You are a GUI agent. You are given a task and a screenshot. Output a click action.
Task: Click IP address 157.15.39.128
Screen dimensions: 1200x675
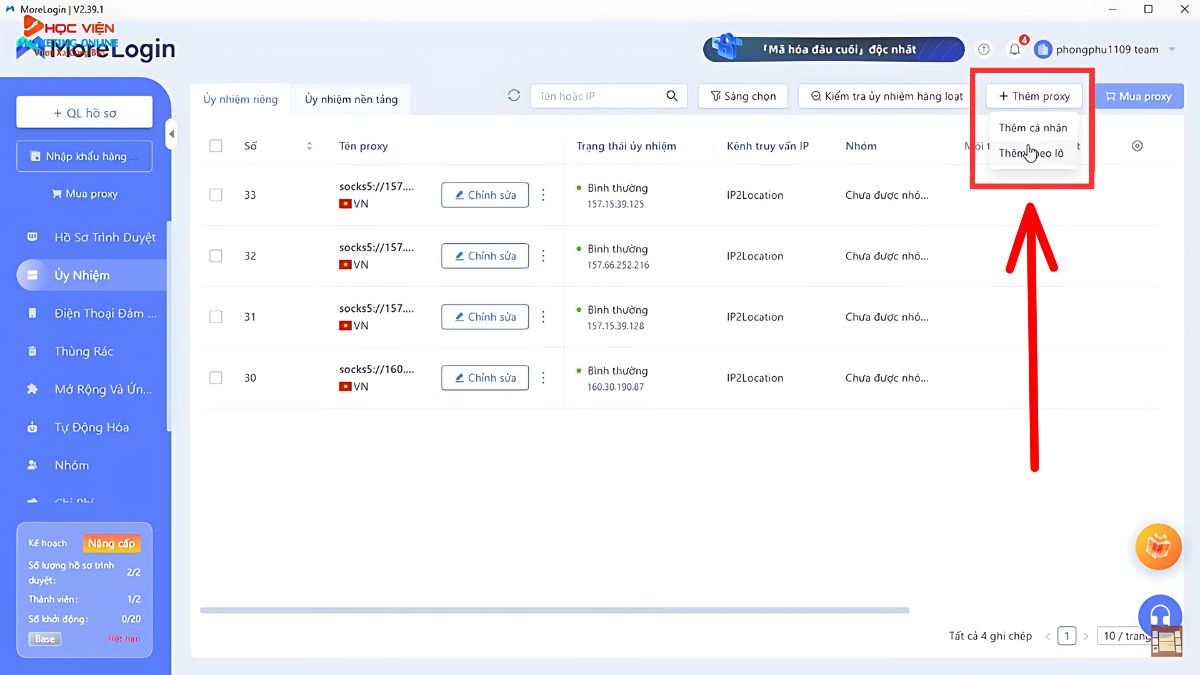pos(616,326)
